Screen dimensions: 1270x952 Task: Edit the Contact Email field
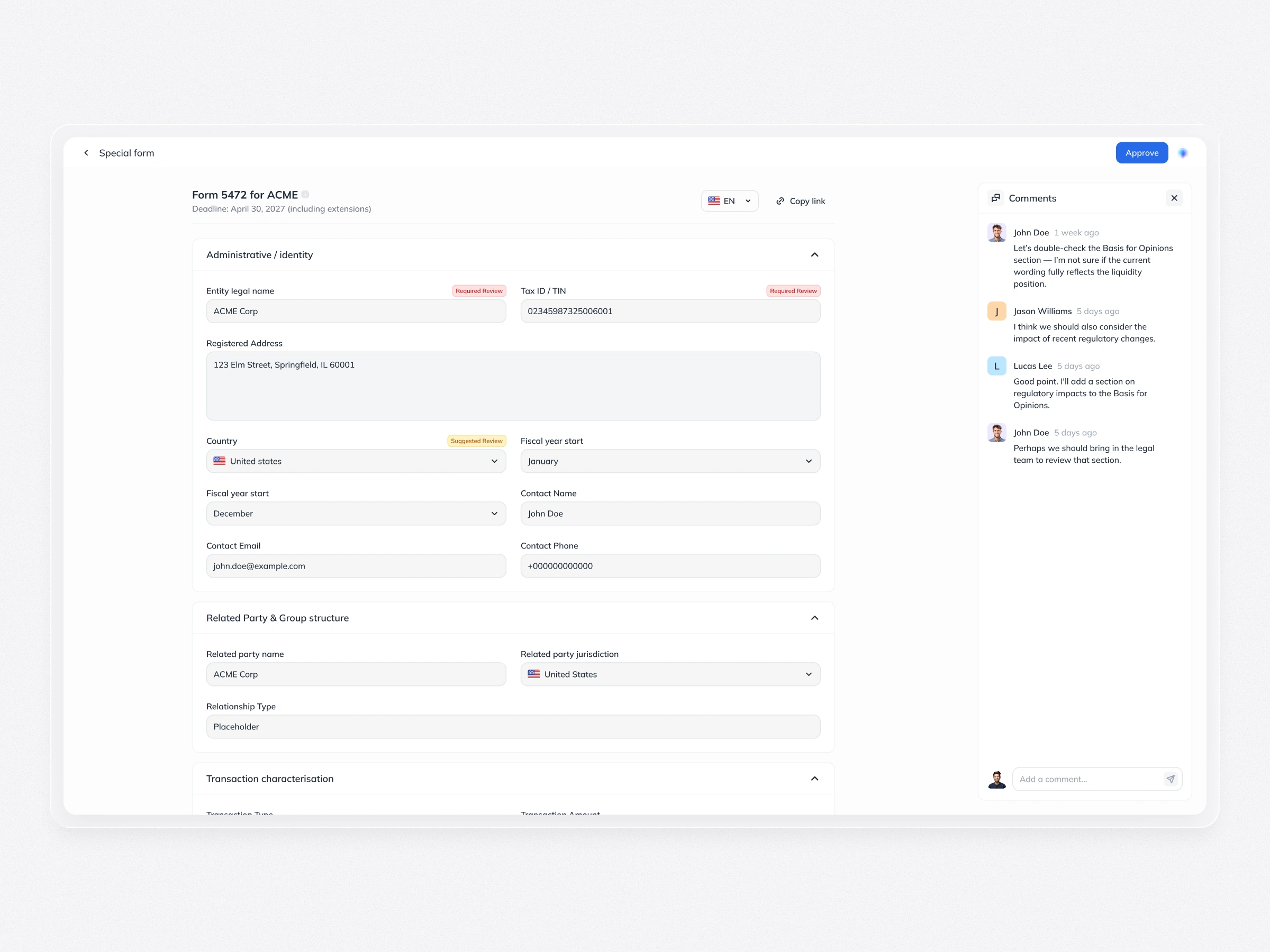pos(356,566)
